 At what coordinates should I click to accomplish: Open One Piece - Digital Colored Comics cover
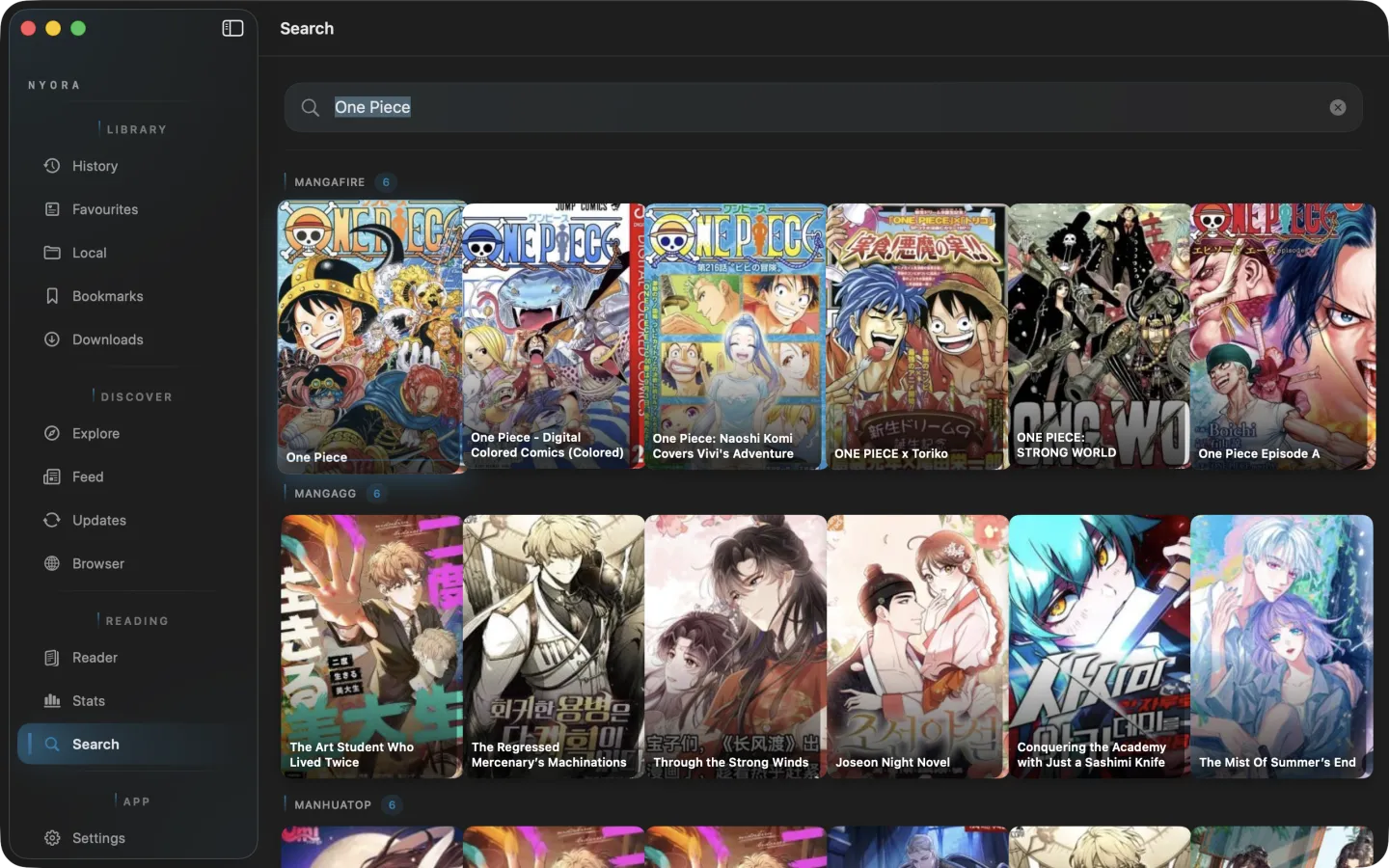pyautogui.click(x=554, y=337)
